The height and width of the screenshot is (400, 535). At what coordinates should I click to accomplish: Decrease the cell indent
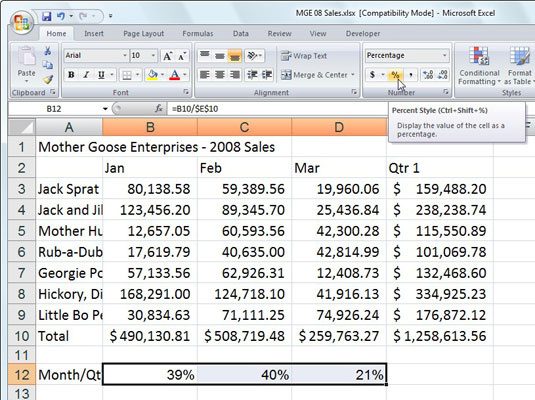point(252,75)
